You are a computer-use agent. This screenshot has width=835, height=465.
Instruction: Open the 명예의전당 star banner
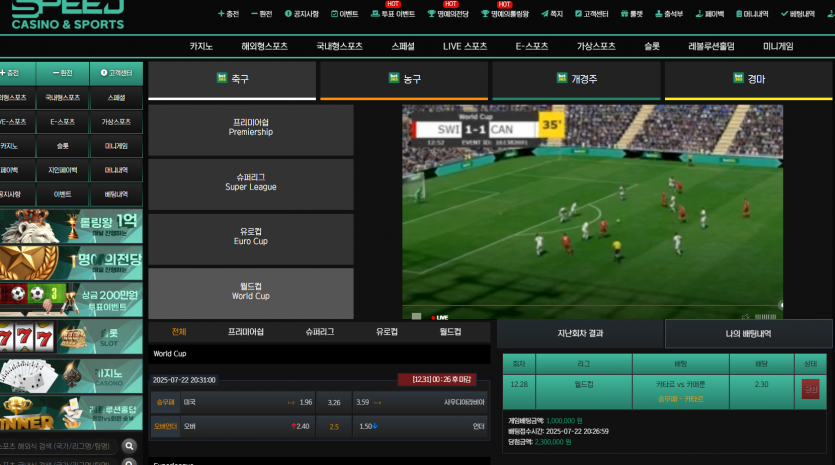[x=71, y=263]
